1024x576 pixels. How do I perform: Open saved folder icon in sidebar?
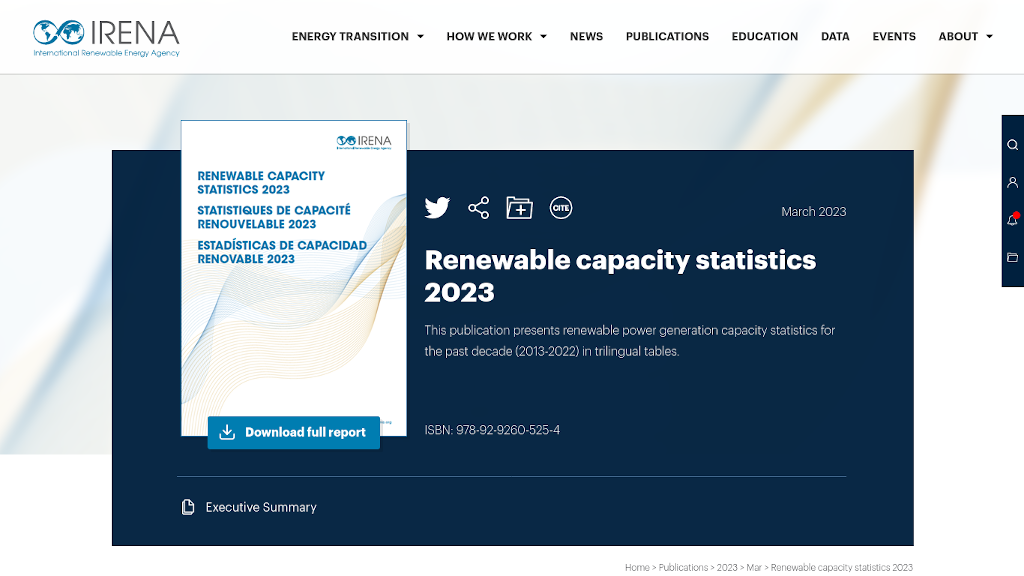(1012, 258)
